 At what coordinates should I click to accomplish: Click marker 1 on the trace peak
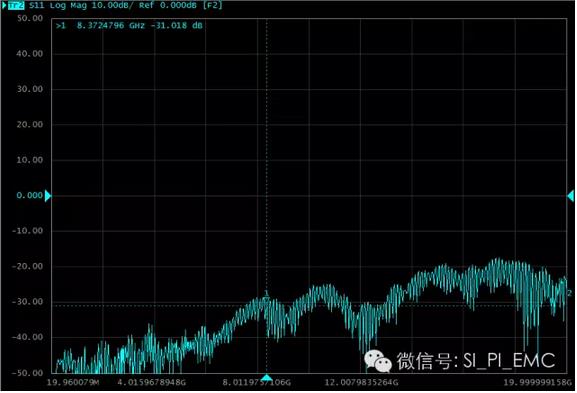click(267, 294)
